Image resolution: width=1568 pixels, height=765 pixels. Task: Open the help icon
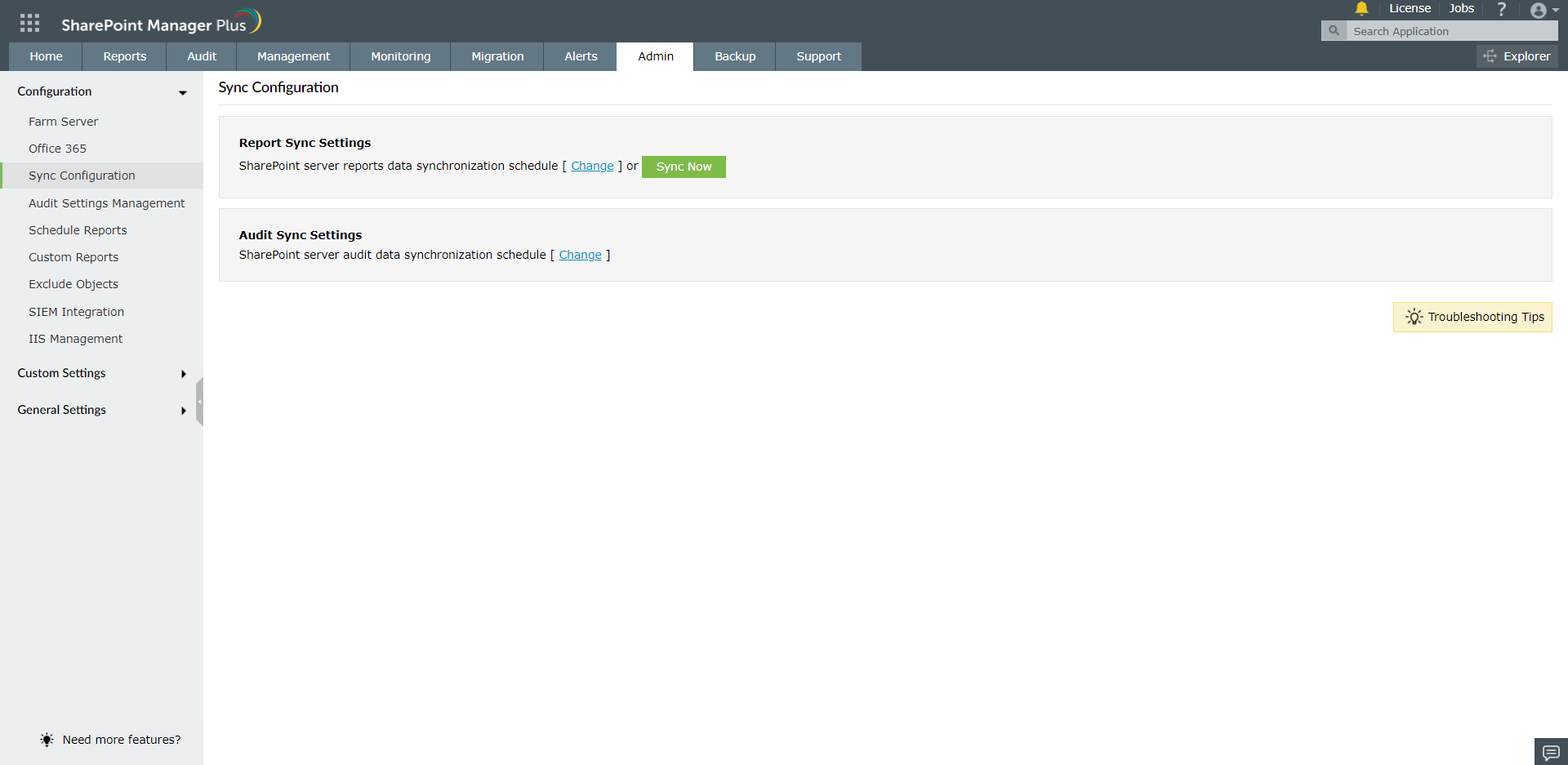click(x=1502, y=9)
